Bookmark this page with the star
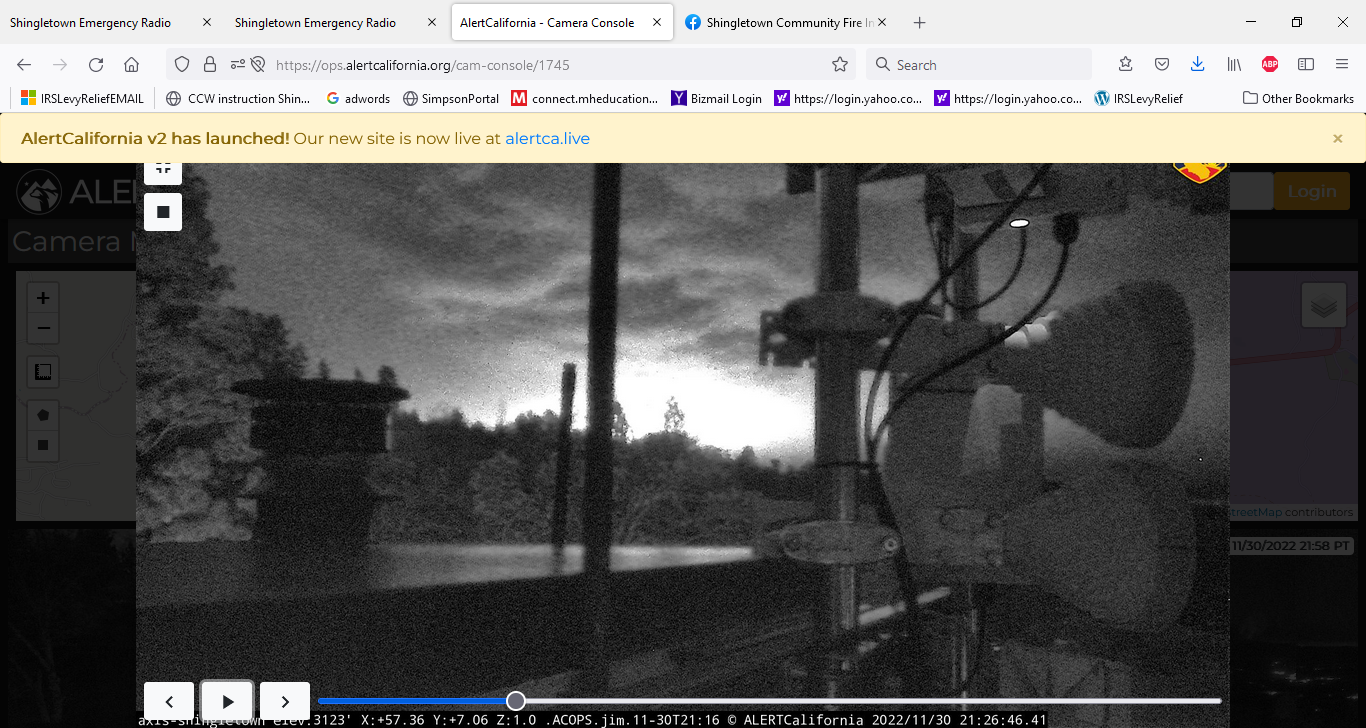This screenshot has width=1366, height=728. tap(840, 65)
